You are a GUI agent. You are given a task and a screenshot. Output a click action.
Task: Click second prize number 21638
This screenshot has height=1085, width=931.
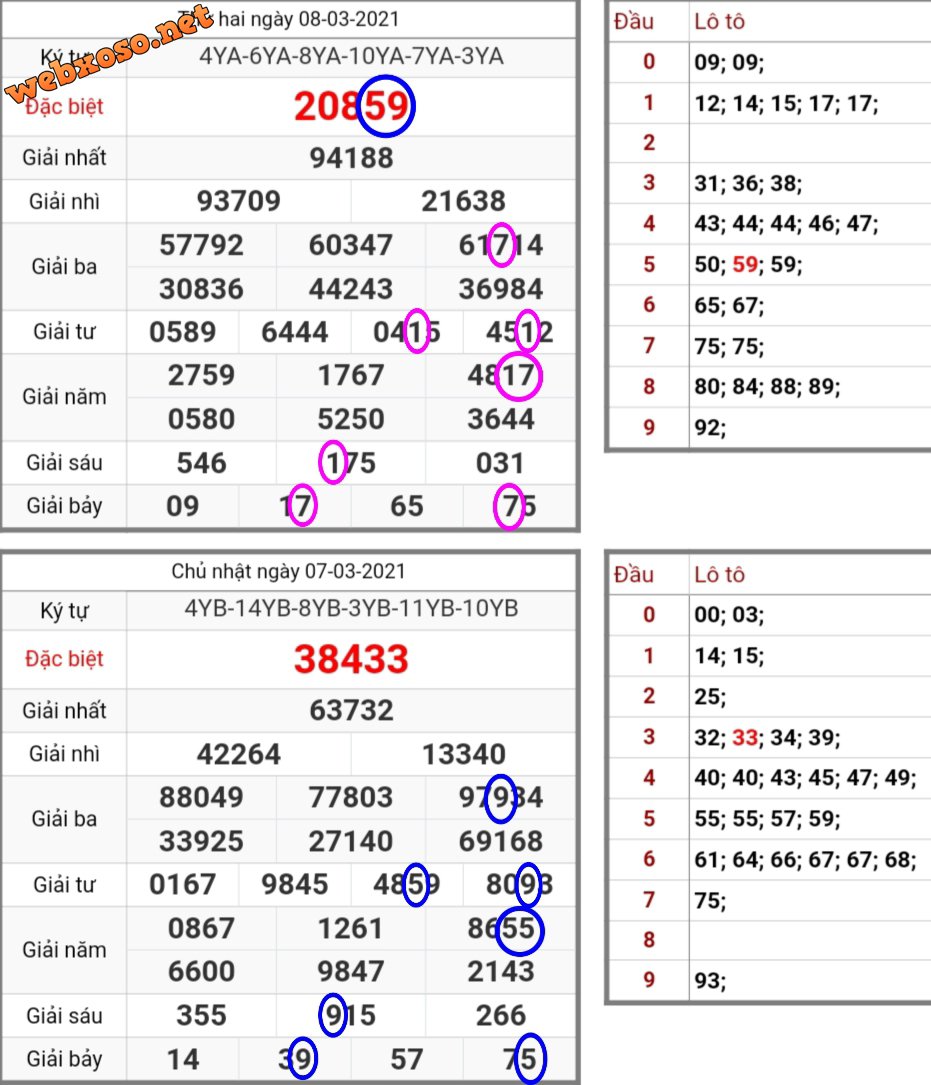[x=464, y=201]
